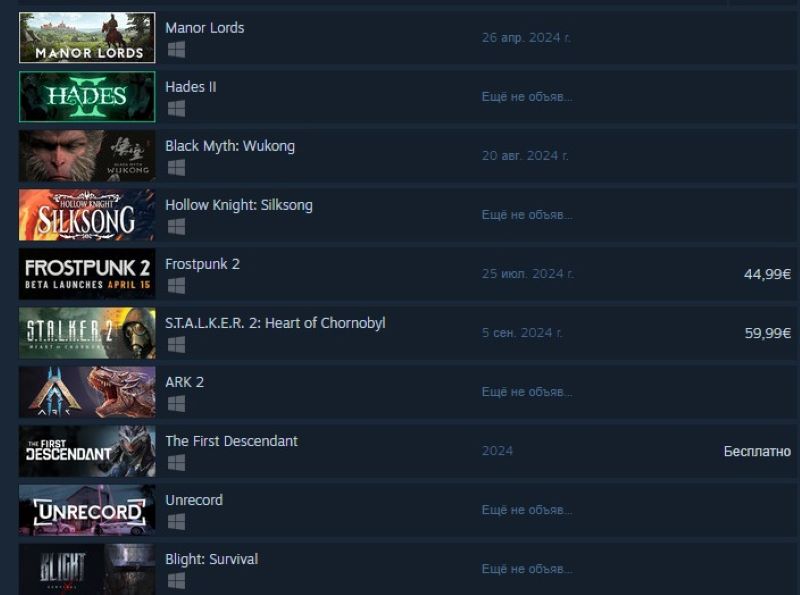800x595 pixels.
Task: Click the Бесплатно label for The First Descendant
Action: pyautogui.click(x=757, y=451)
